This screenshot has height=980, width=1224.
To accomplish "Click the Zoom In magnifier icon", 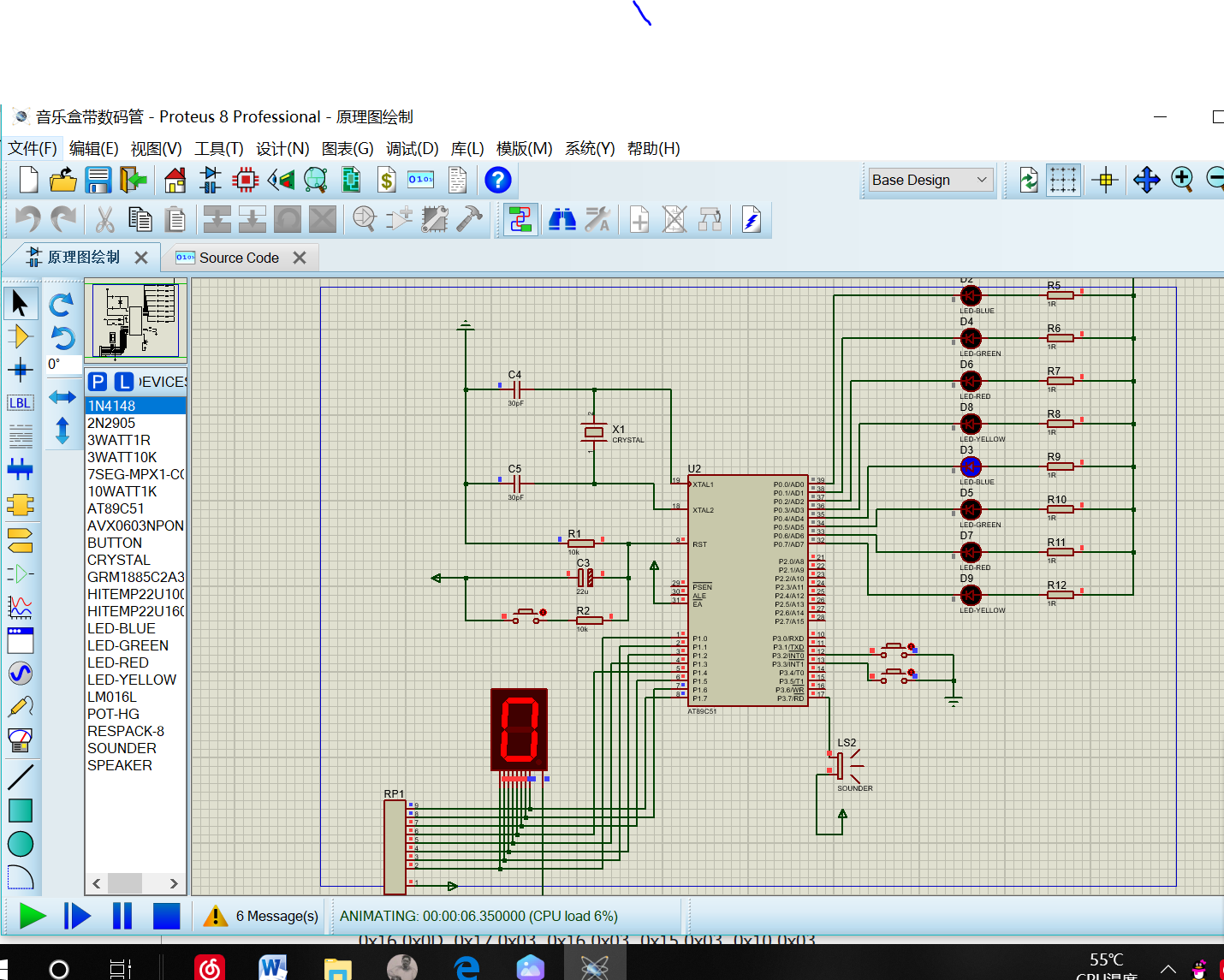I will pyautogui.click(x=1182, y=180).
